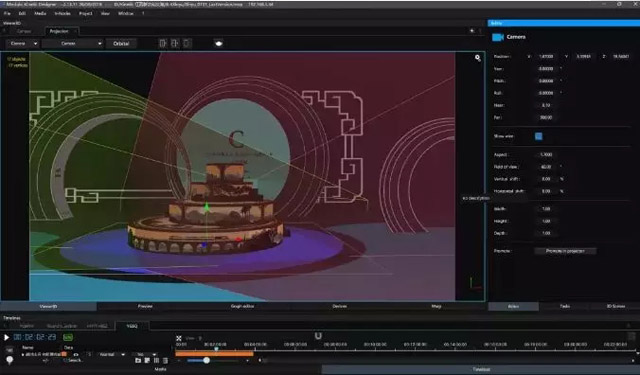This screenshot has height=375, width=640.
Task: Open the Media menu
Action: coord(40,13)
